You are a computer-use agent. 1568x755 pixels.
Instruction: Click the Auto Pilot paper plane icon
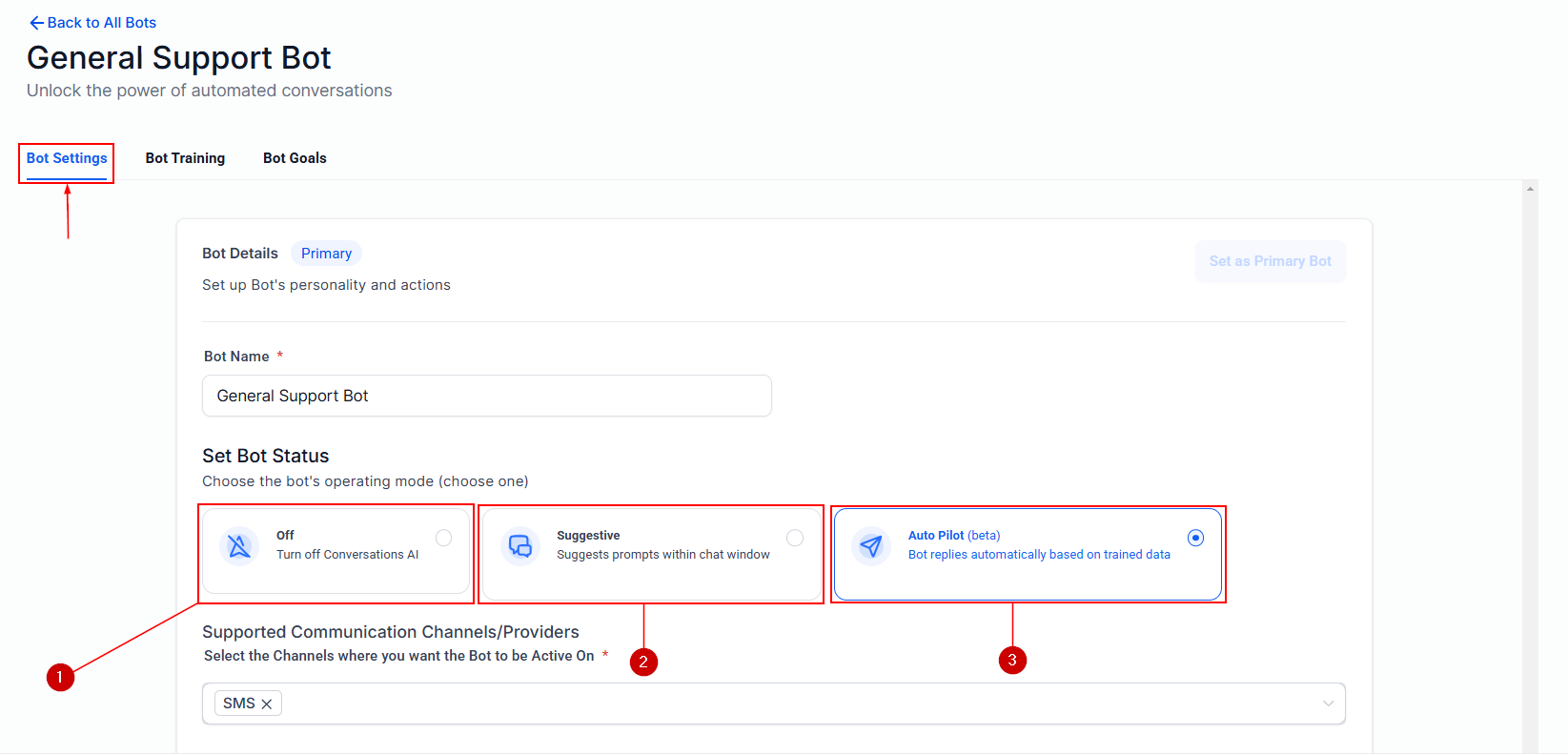pyautogui.click(x=871, y=546)
